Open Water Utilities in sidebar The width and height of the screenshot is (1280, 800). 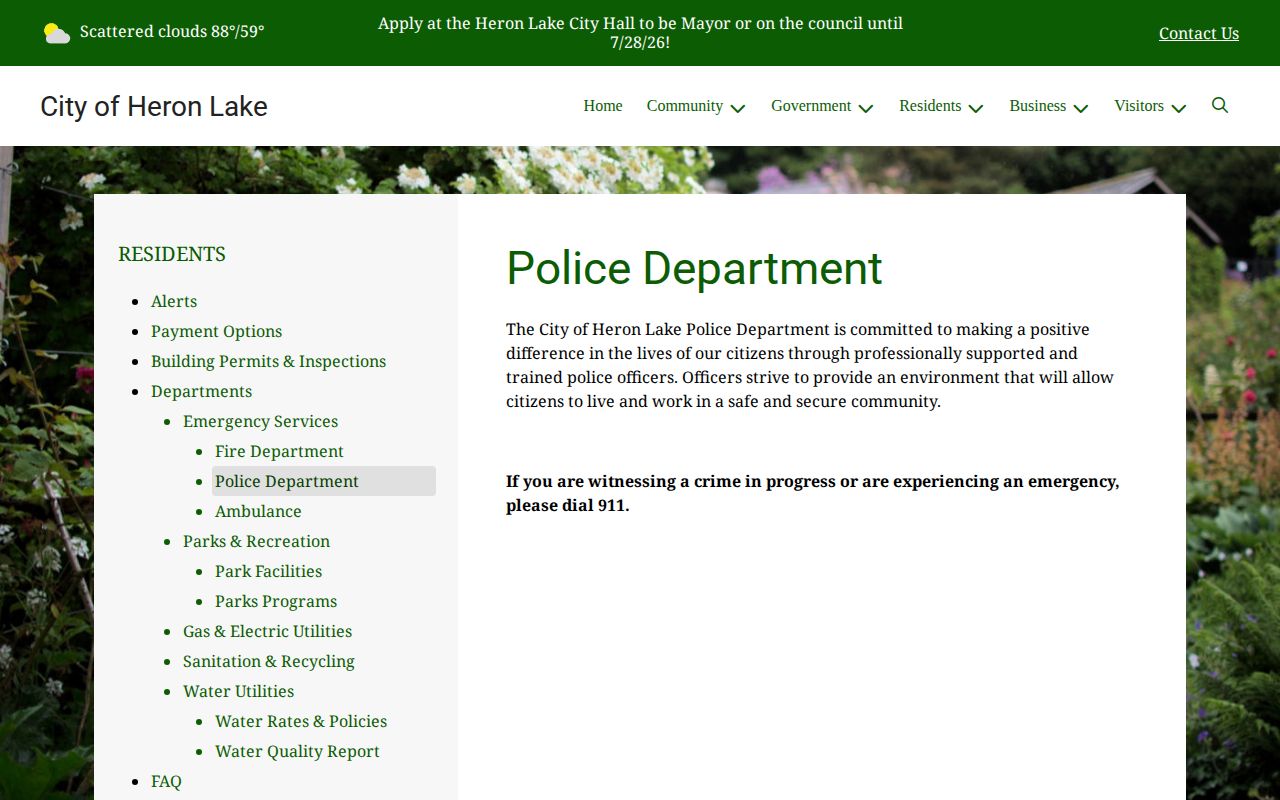click(238, 691)
